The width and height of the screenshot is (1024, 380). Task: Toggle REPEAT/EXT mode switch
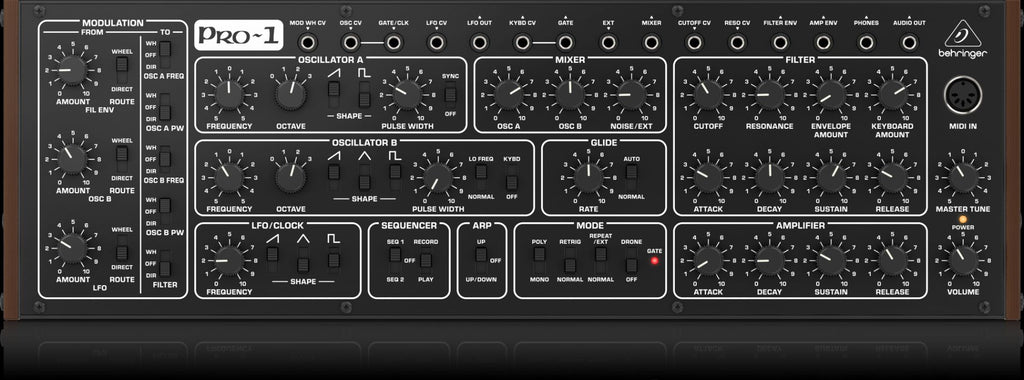[601, 260]
